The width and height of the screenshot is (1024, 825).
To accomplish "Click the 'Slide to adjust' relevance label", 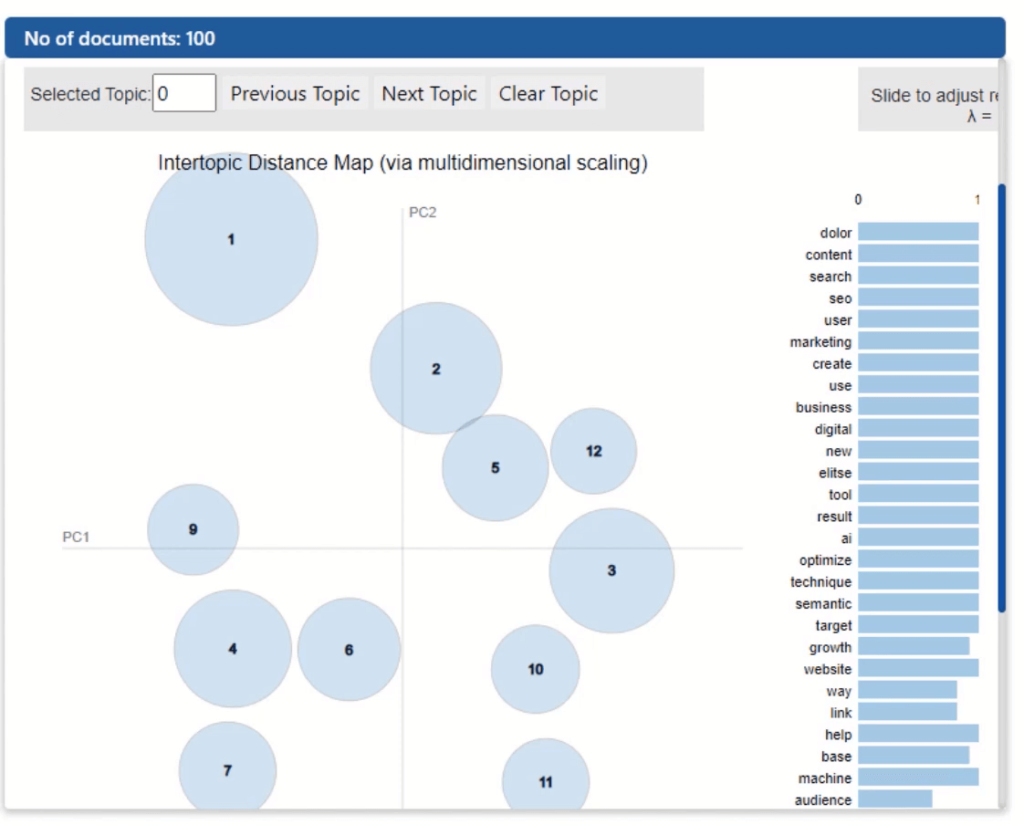I will pos(935,95).
